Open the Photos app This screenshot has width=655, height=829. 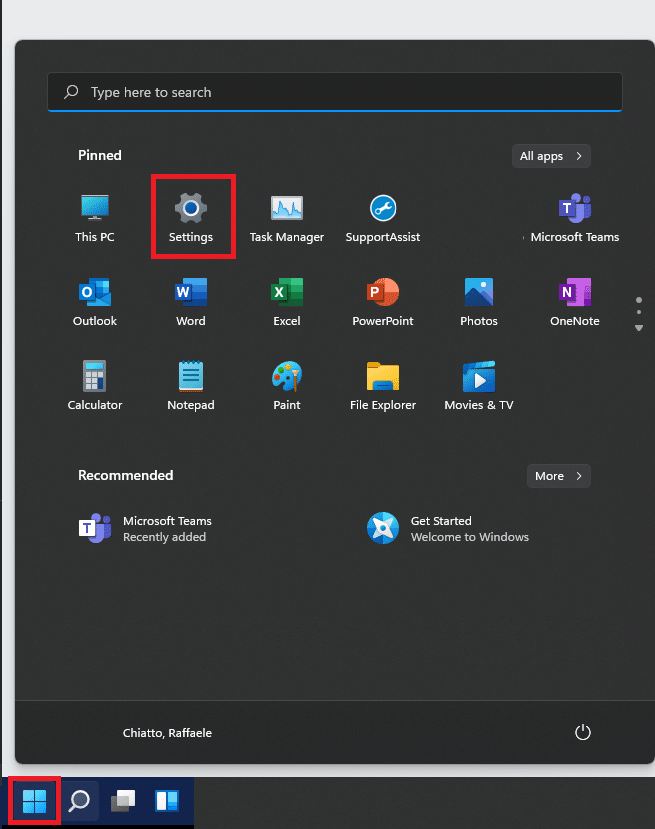[x=479, y=302]
